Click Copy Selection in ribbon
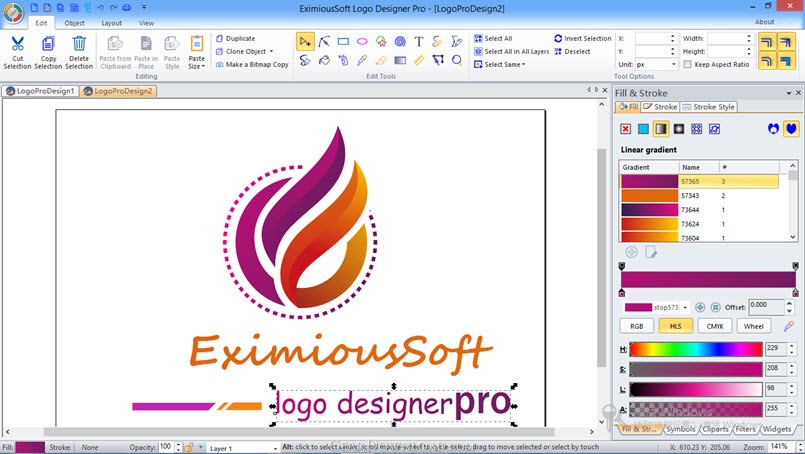Image resolution: width=805 pixels, height=454 pixels. coord(48,52)
